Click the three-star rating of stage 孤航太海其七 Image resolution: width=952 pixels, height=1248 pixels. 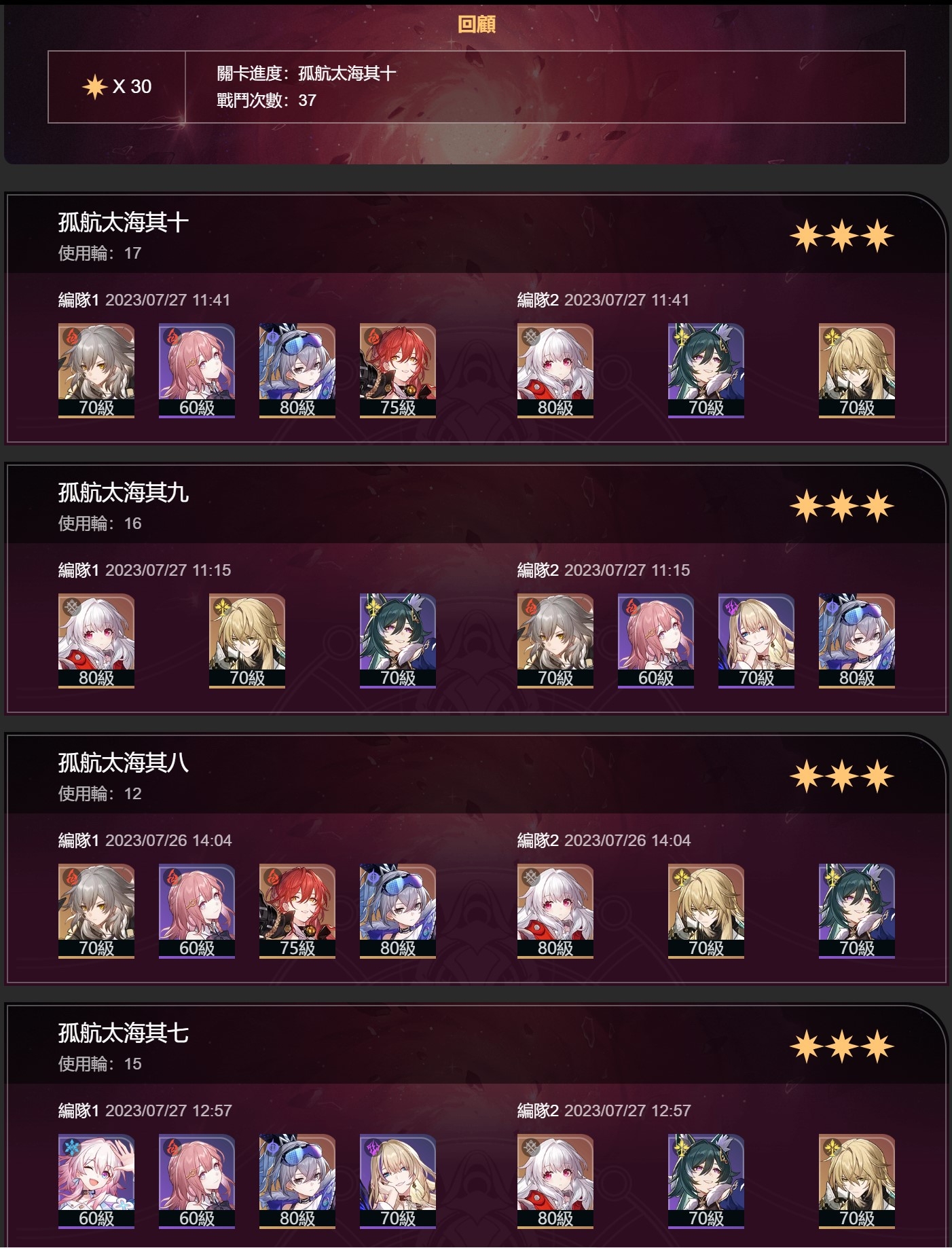click(842, 1046)
